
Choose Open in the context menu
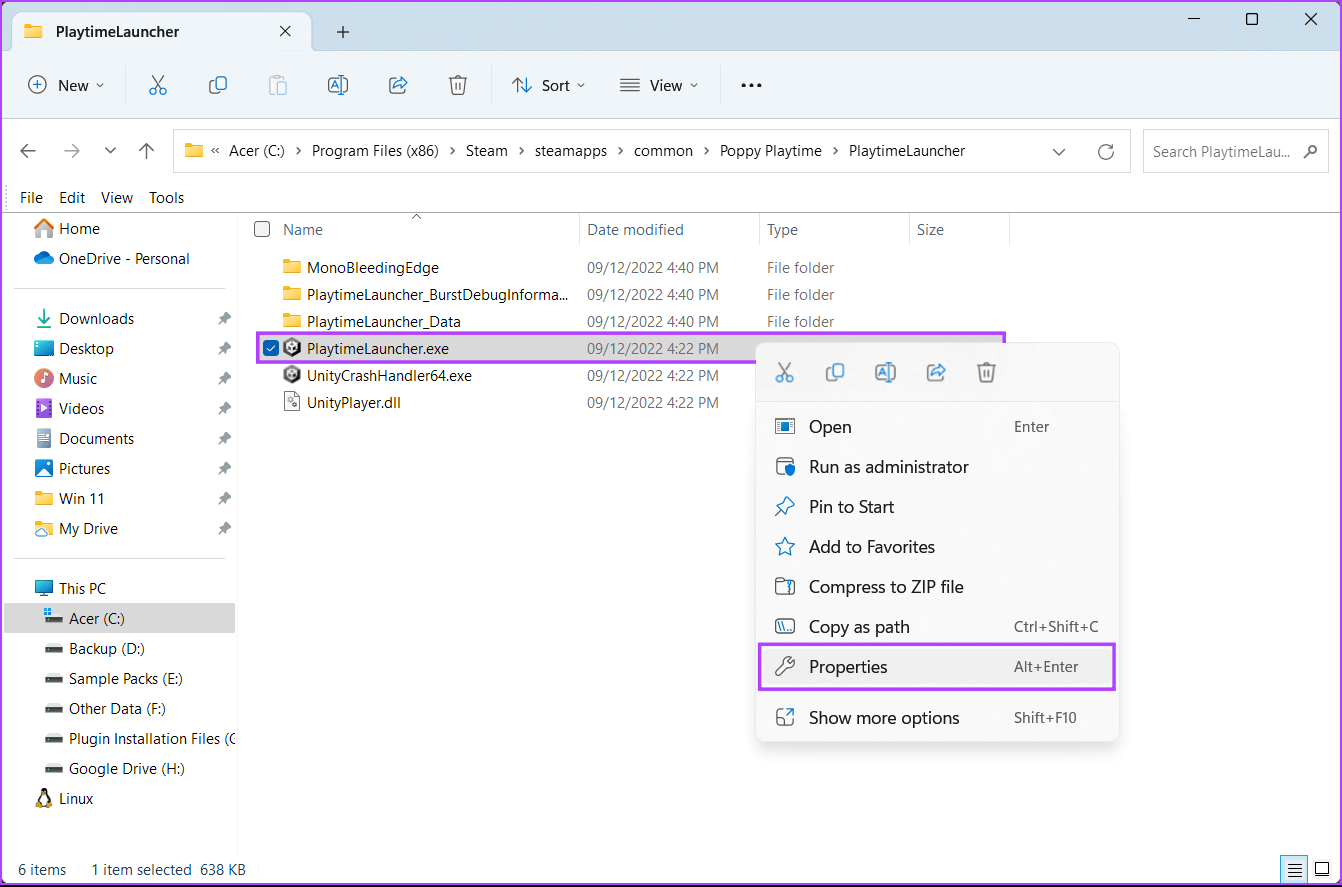click(937, 427)
